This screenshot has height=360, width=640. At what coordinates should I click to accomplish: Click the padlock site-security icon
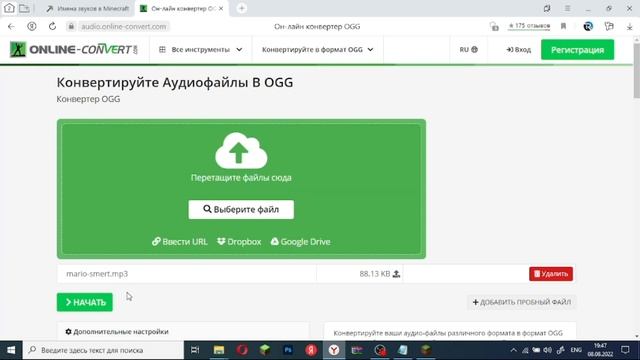(71, 27)
